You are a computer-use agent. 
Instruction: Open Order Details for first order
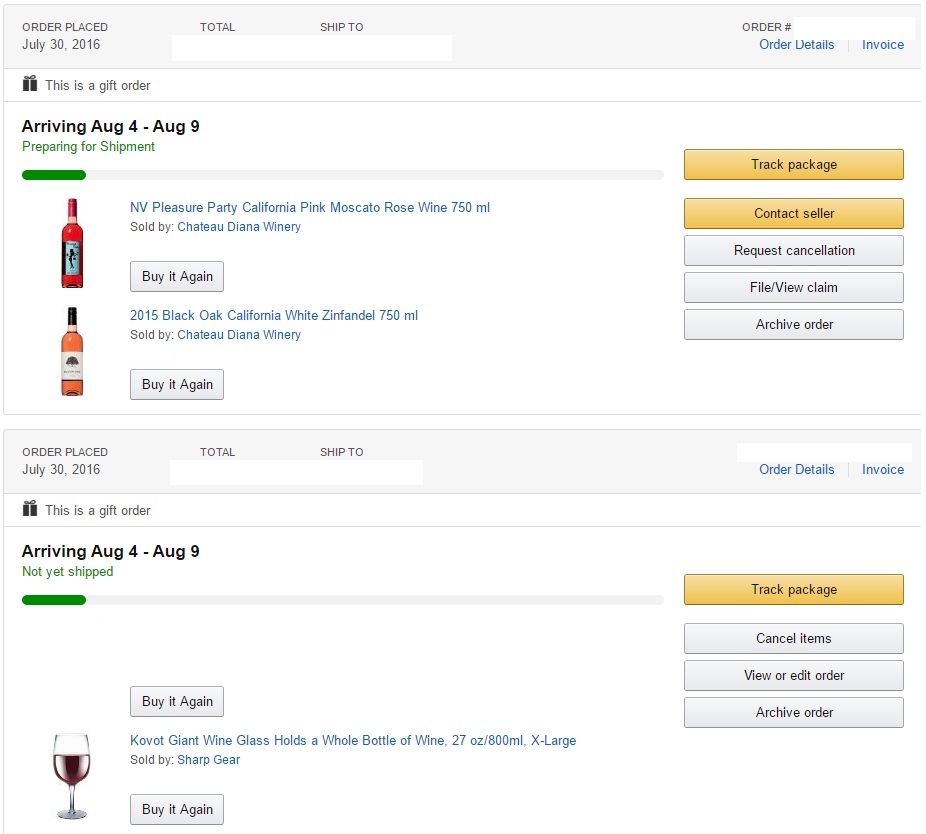pyautogui.click(x=796, y=45)
